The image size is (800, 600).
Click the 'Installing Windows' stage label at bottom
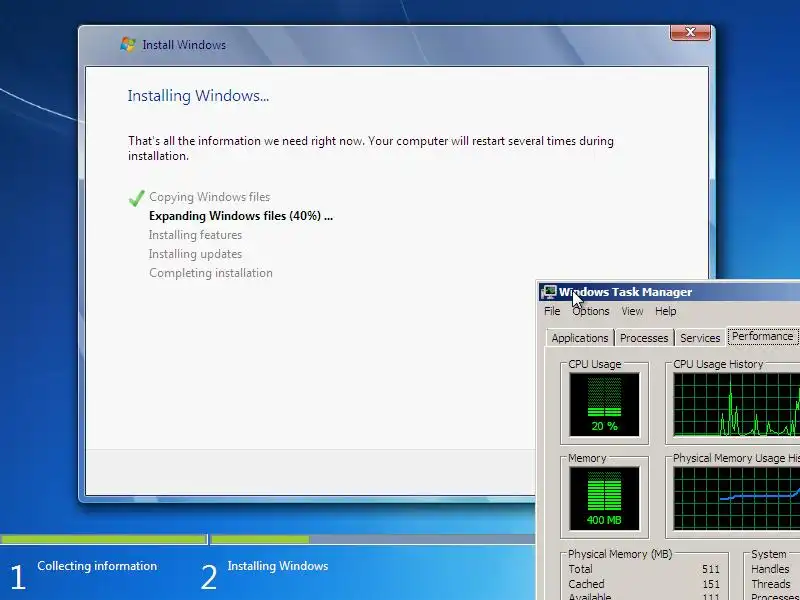click(278, 566)
